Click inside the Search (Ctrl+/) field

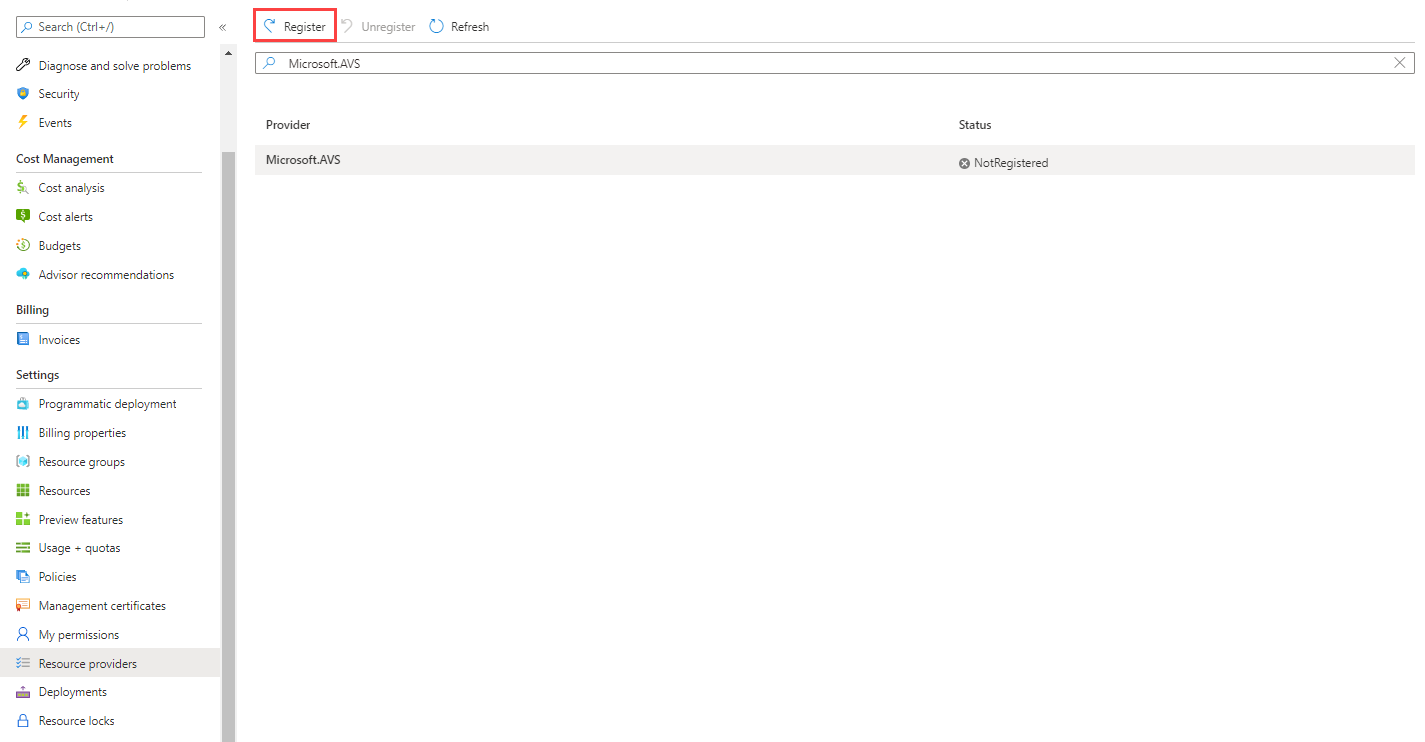[110, 27]
